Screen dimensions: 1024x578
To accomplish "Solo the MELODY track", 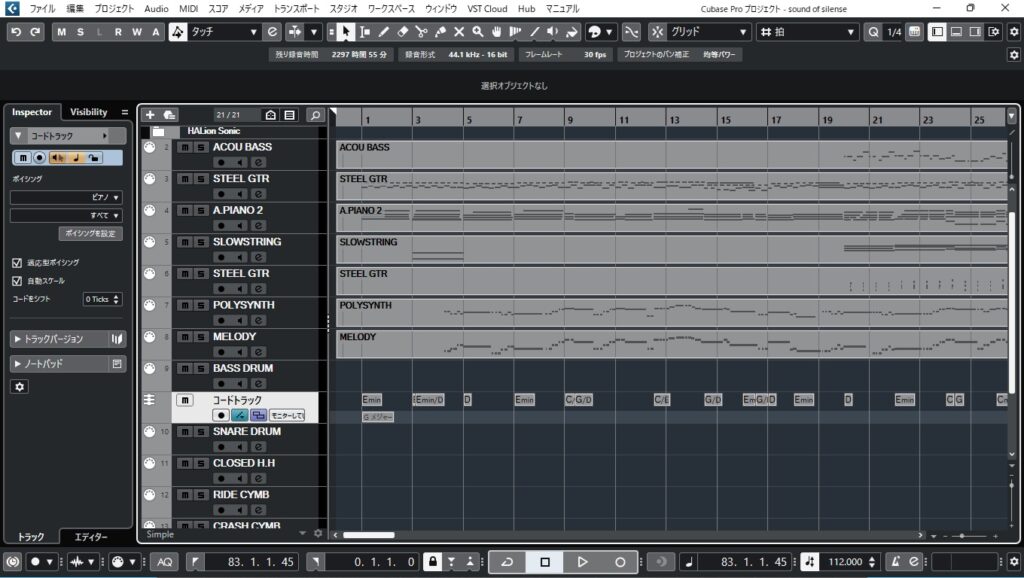I will click(200, 337).
